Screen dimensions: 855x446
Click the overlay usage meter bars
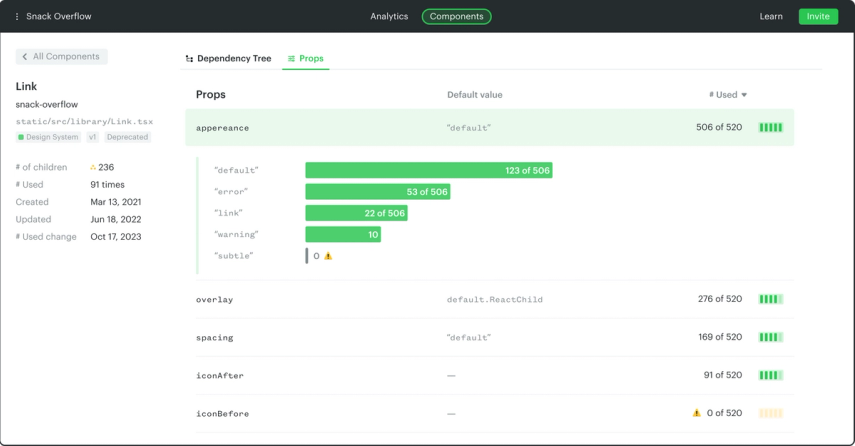coord(771,299)
